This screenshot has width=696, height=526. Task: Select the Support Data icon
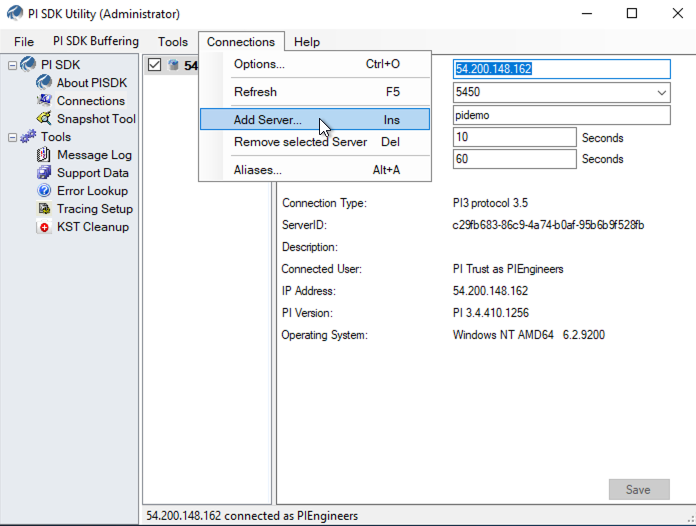[44, 173]
